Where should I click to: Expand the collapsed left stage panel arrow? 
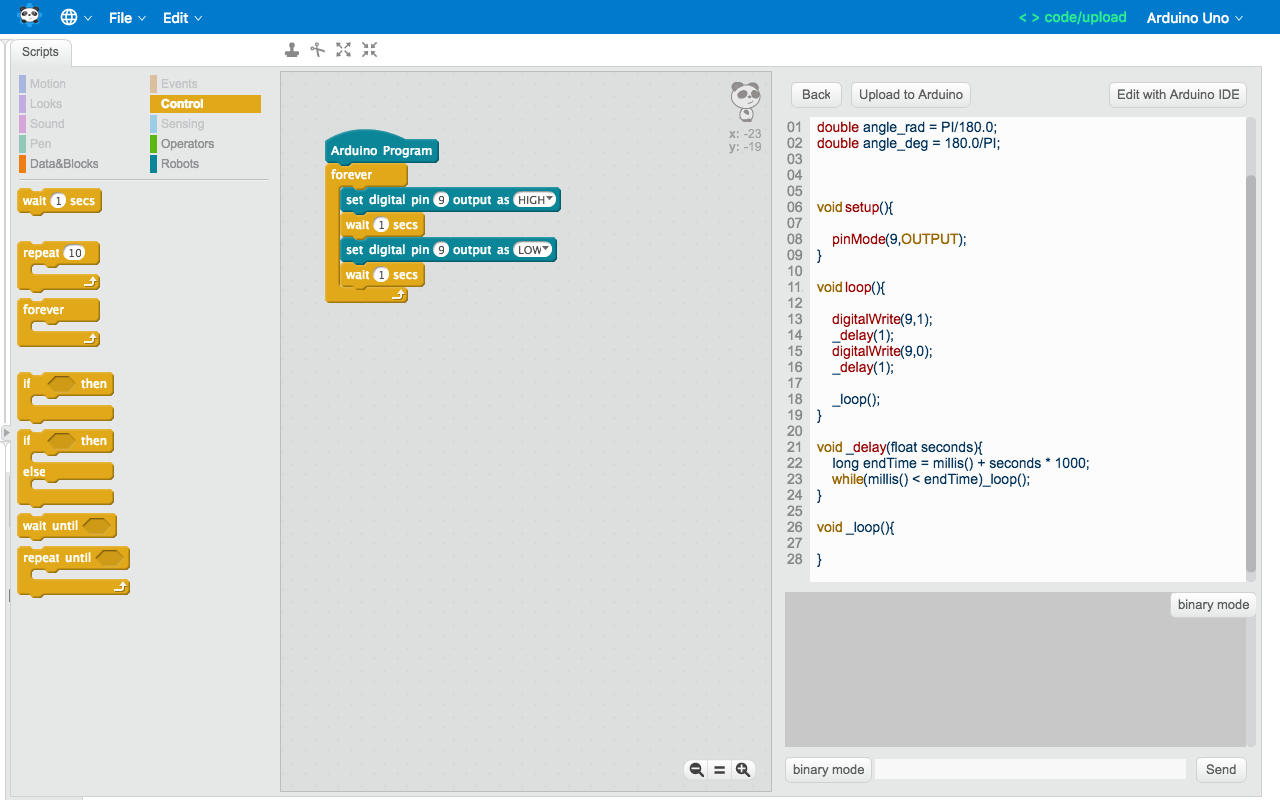5,433
